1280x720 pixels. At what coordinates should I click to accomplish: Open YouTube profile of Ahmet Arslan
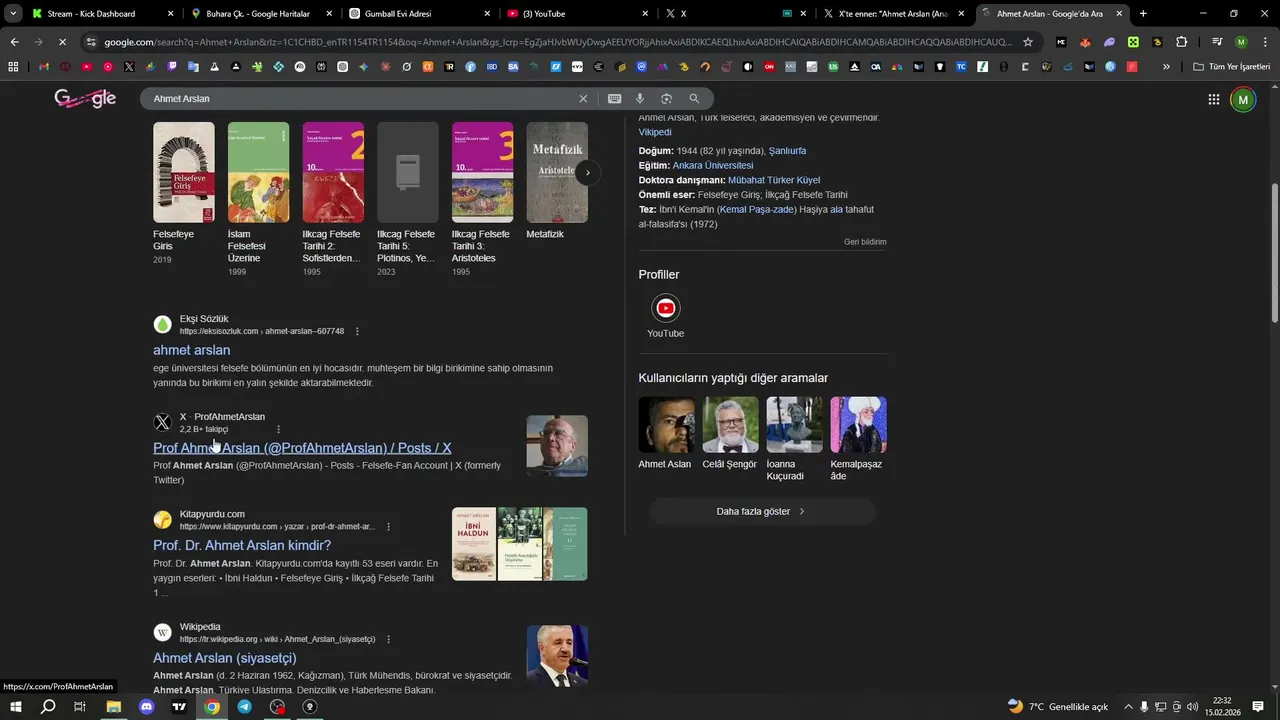point(665,316)
